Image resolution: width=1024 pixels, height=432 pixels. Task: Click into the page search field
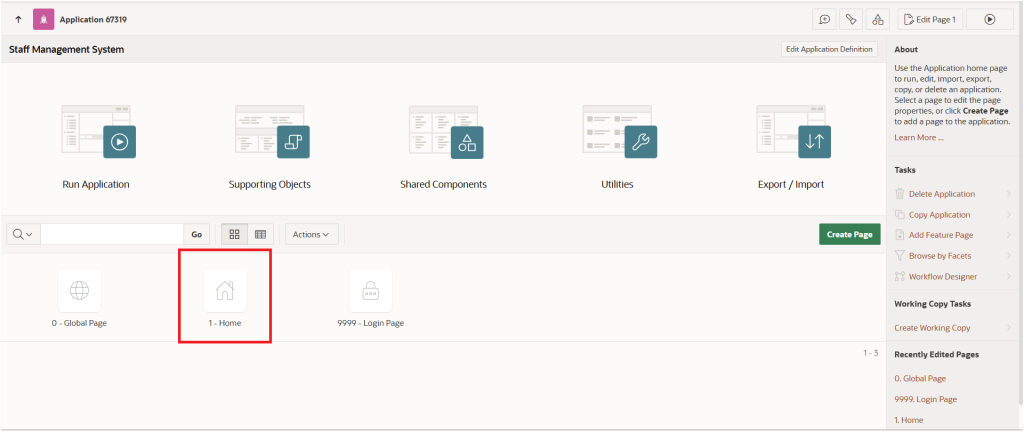tap(111, 234)
